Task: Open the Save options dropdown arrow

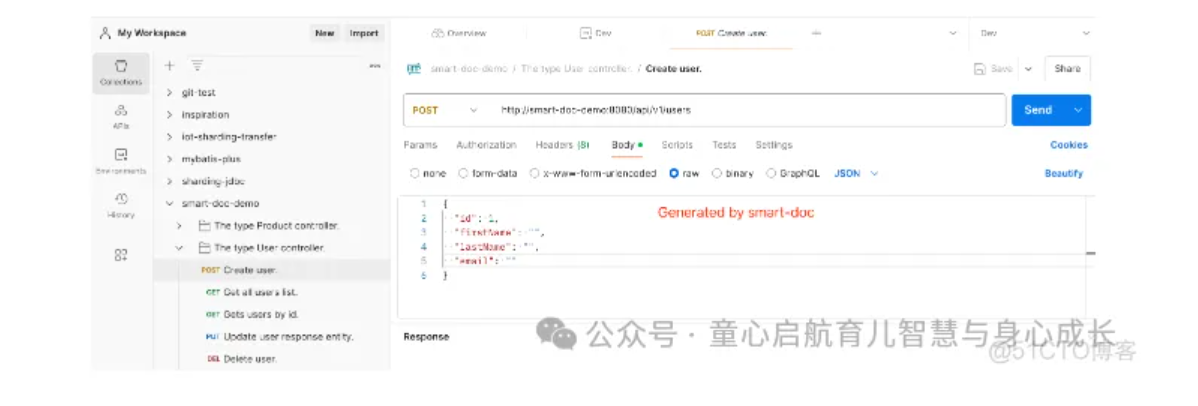Action: pyautogui.click(x=1028, y=69)
